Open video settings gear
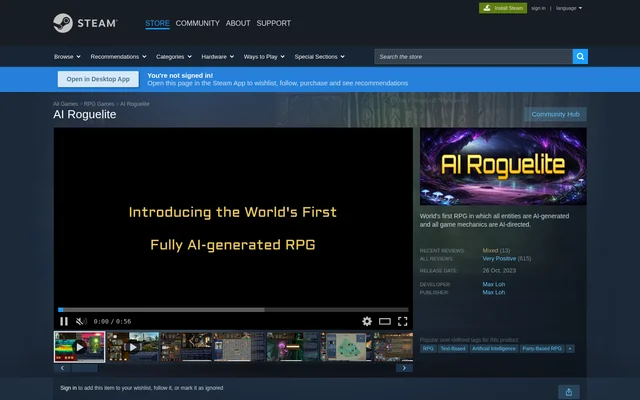This screenshot has height=400, width=640. (x=367, y=321)
